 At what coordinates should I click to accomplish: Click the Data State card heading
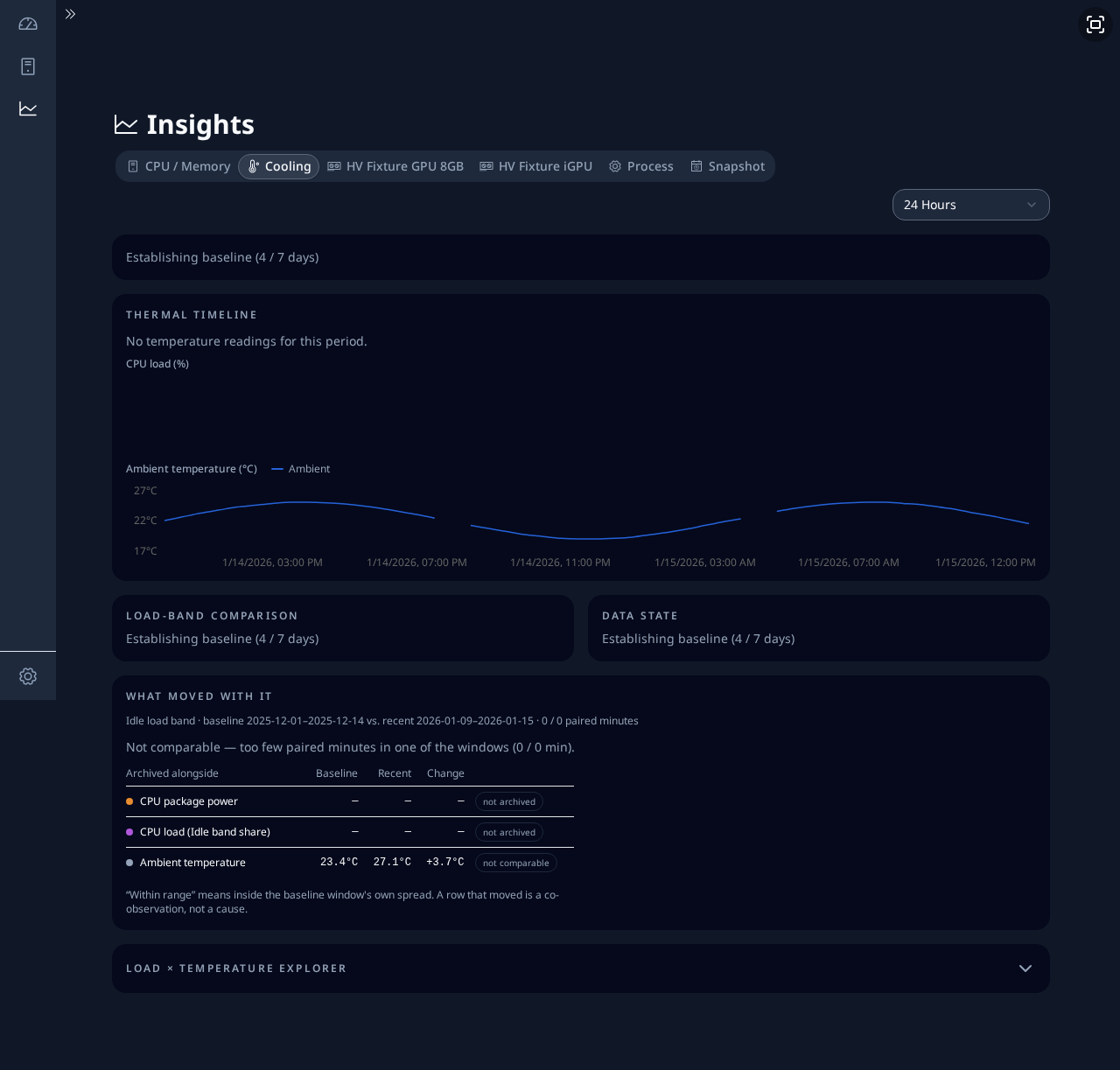click(x=640, y=616)
